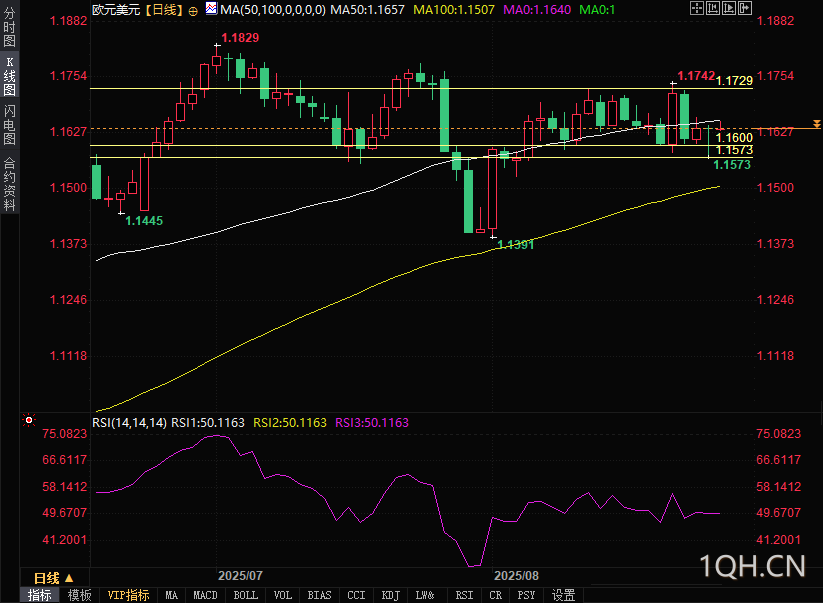Click the MA indicator chart icon

pos(211,8)
